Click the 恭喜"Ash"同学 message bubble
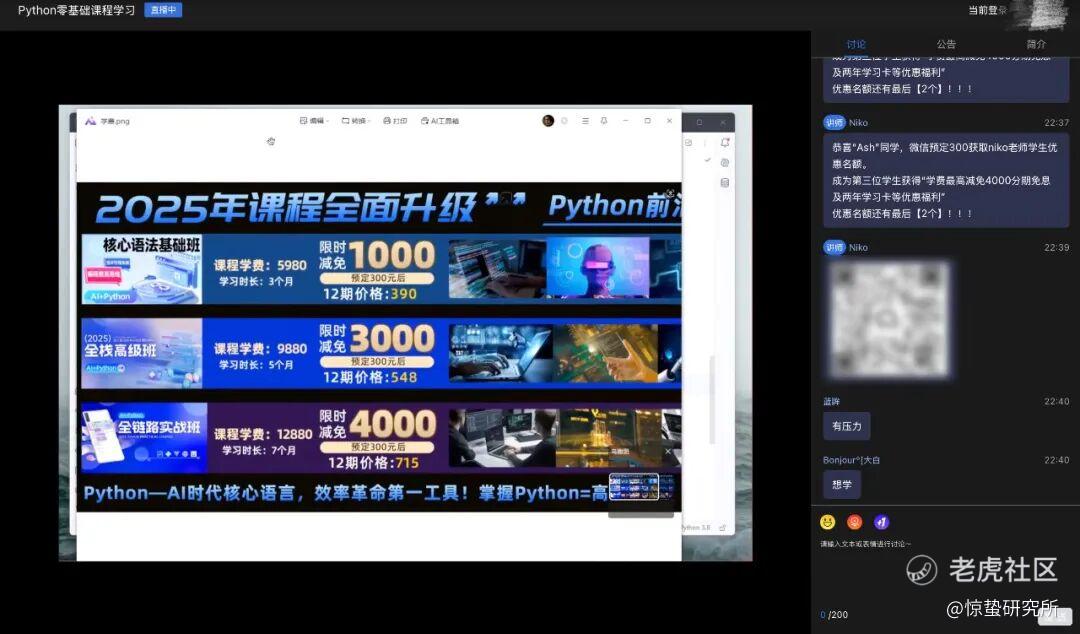The width and height of the screenshot is (1080, 634). tap(946, 181)
